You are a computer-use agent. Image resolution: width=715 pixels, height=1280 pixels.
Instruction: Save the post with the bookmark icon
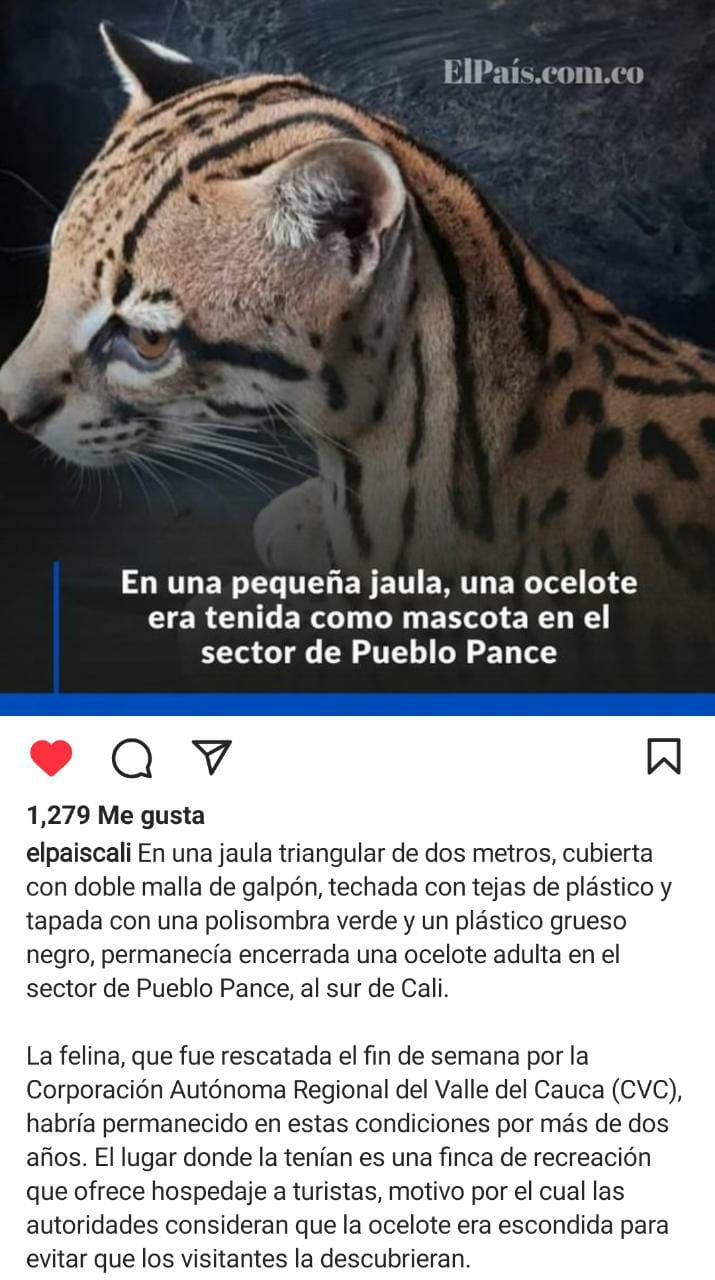(664, 757)
